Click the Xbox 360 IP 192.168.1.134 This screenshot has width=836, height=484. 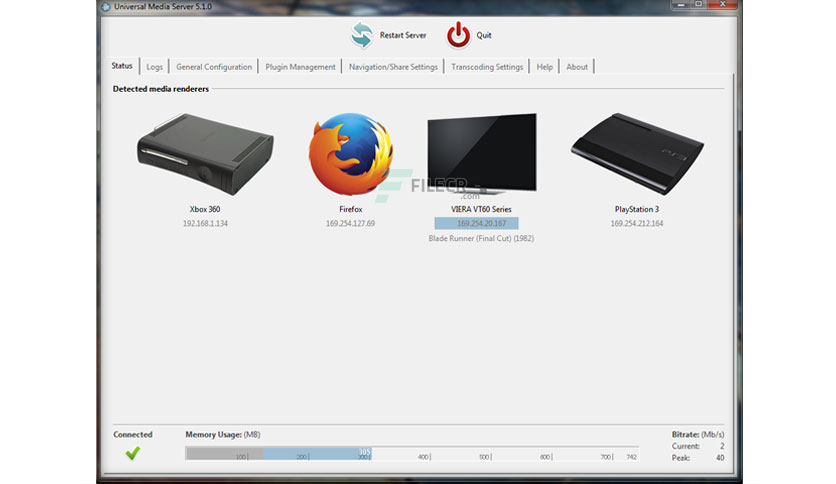click(205, 223)
